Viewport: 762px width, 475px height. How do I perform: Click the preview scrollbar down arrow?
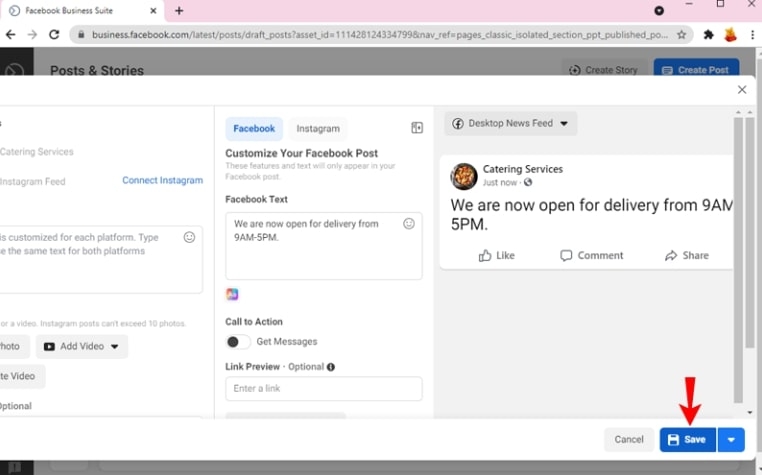[x=750, y=412]
